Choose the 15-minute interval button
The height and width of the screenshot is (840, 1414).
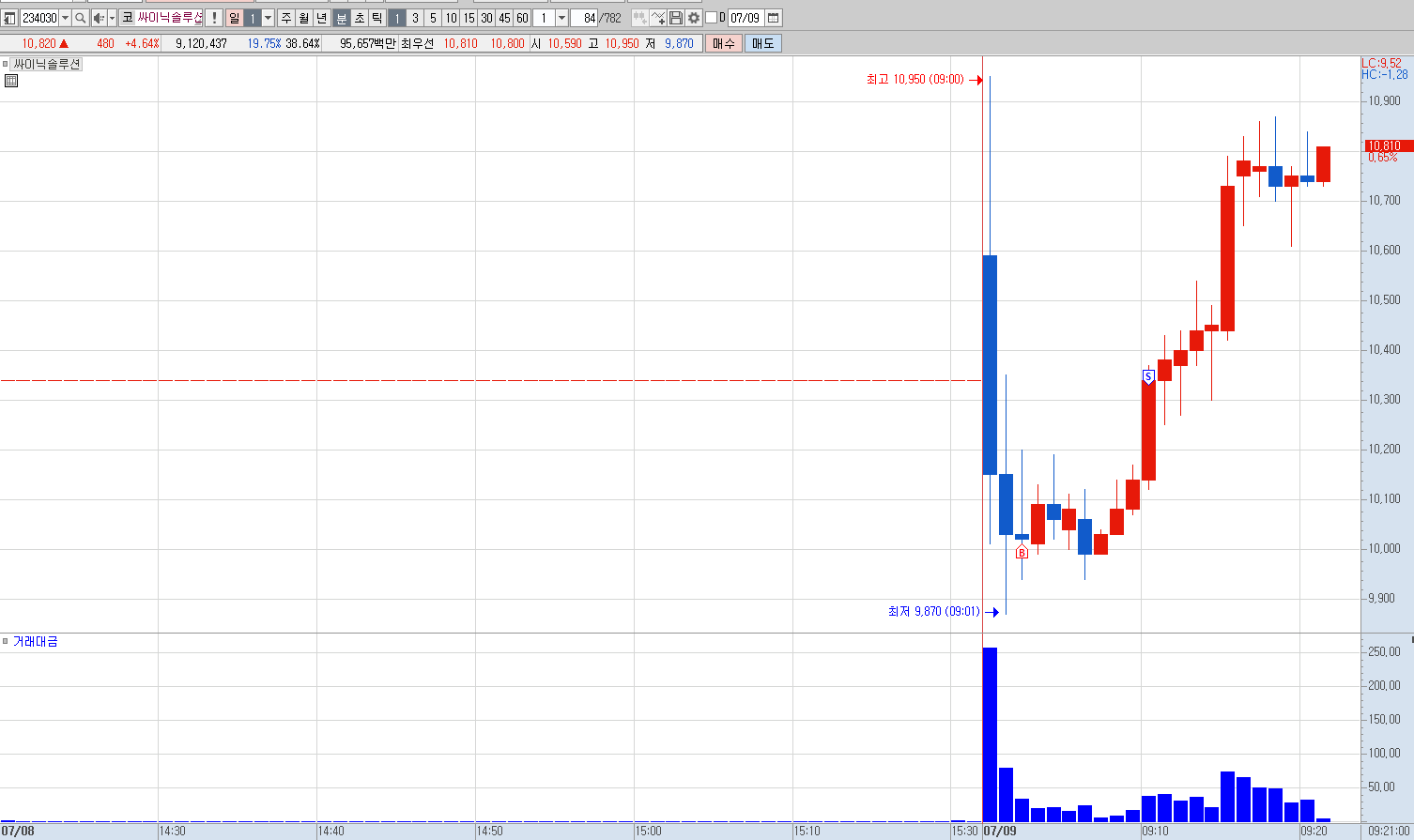click(469, 18)
